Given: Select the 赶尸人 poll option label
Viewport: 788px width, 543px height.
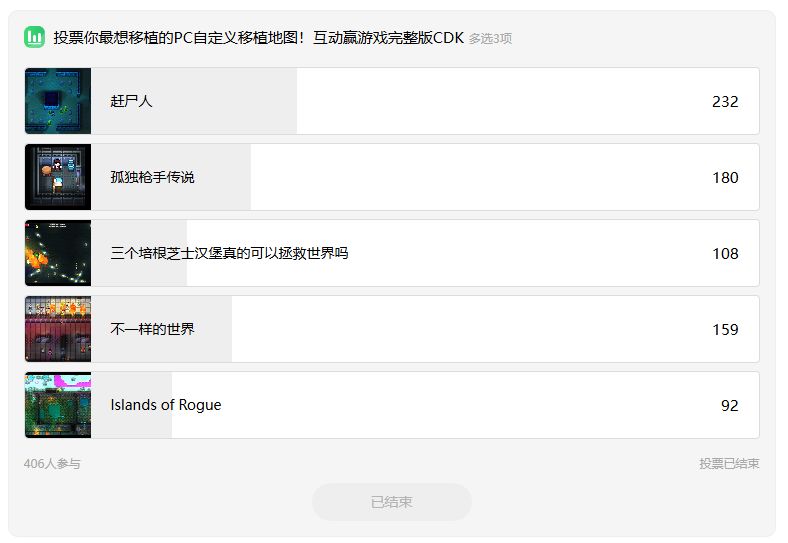Looking at the screenshot, I should [x=131, y=101].
